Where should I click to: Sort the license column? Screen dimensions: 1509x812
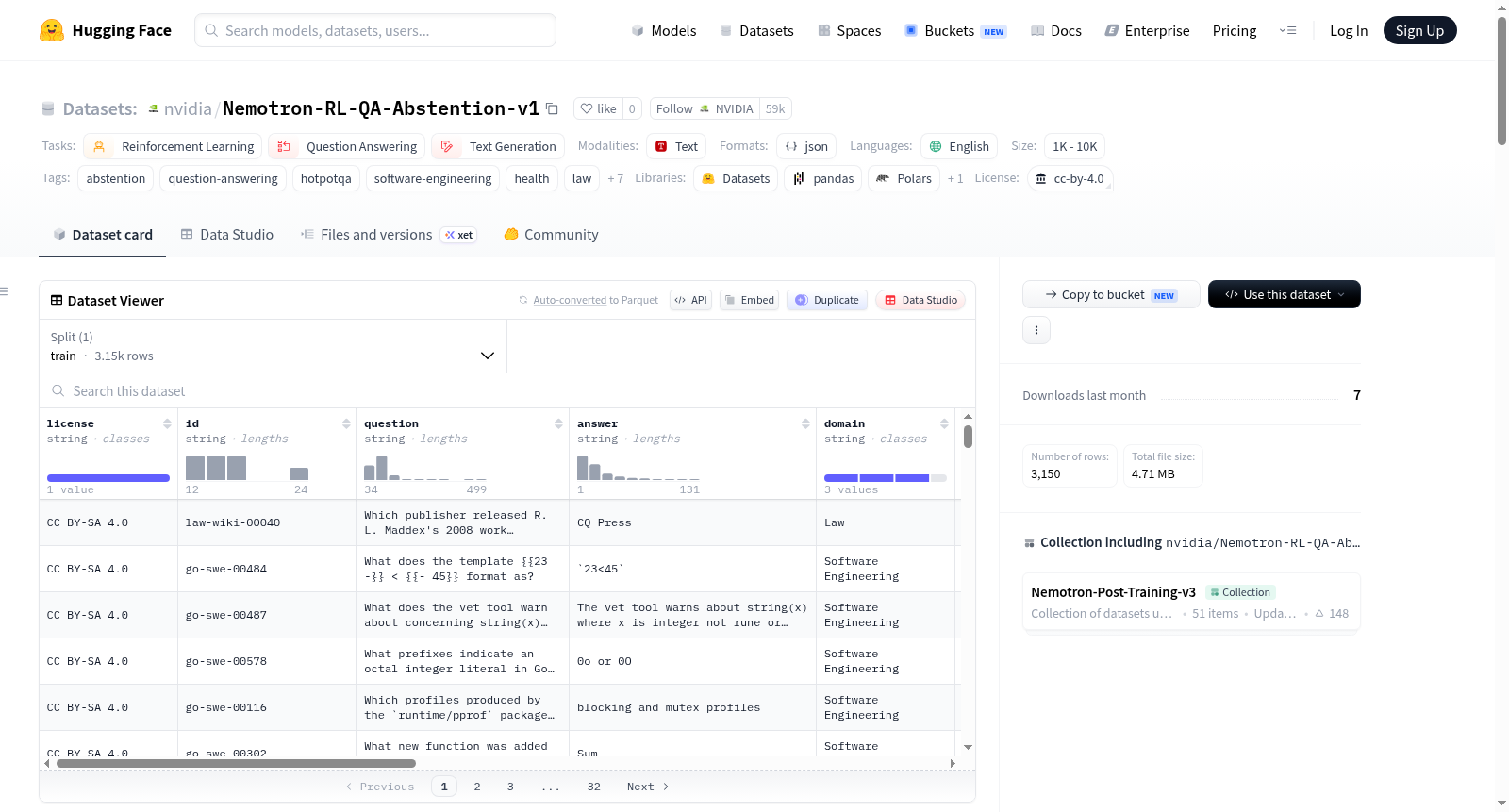pos(167,423)
